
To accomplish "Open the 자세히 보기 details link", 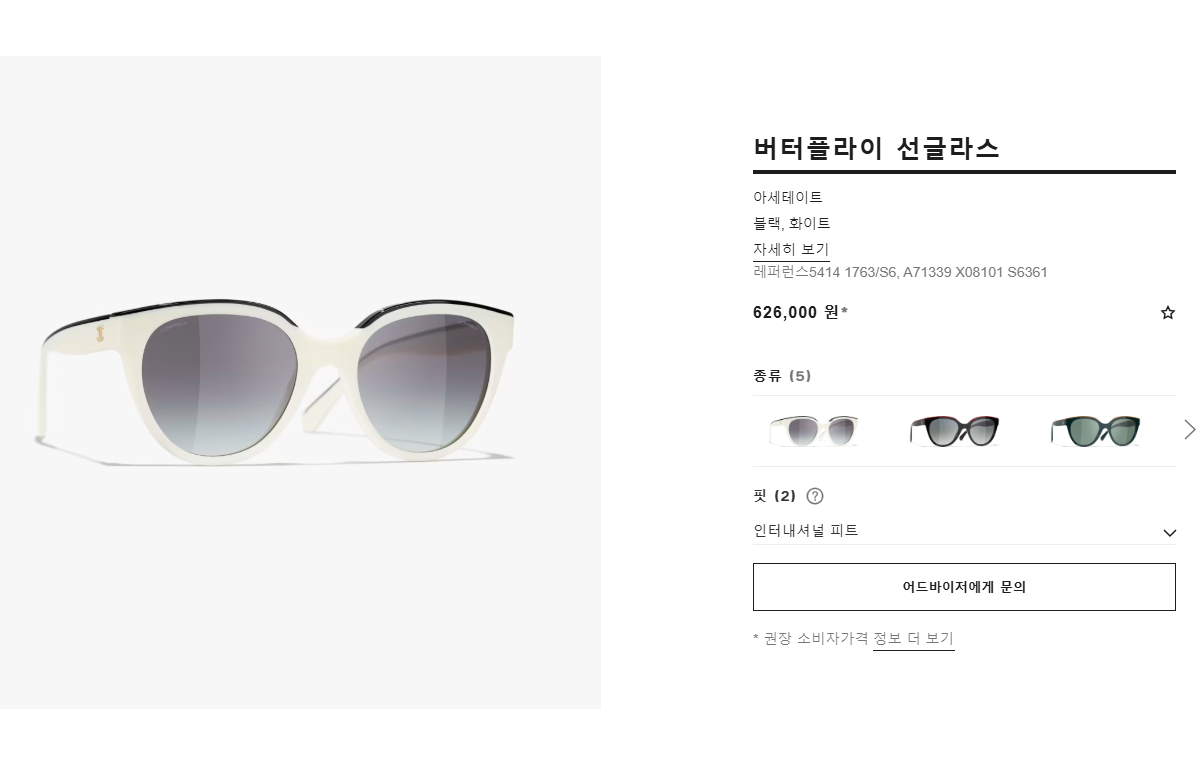I will pyautogui.click(x=791, y=249).
